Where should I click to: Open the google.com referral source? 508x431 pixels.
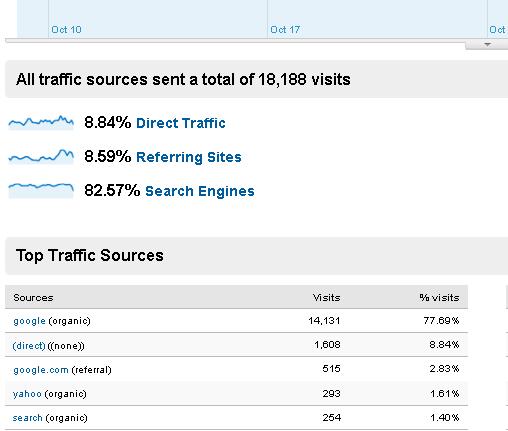41,370
